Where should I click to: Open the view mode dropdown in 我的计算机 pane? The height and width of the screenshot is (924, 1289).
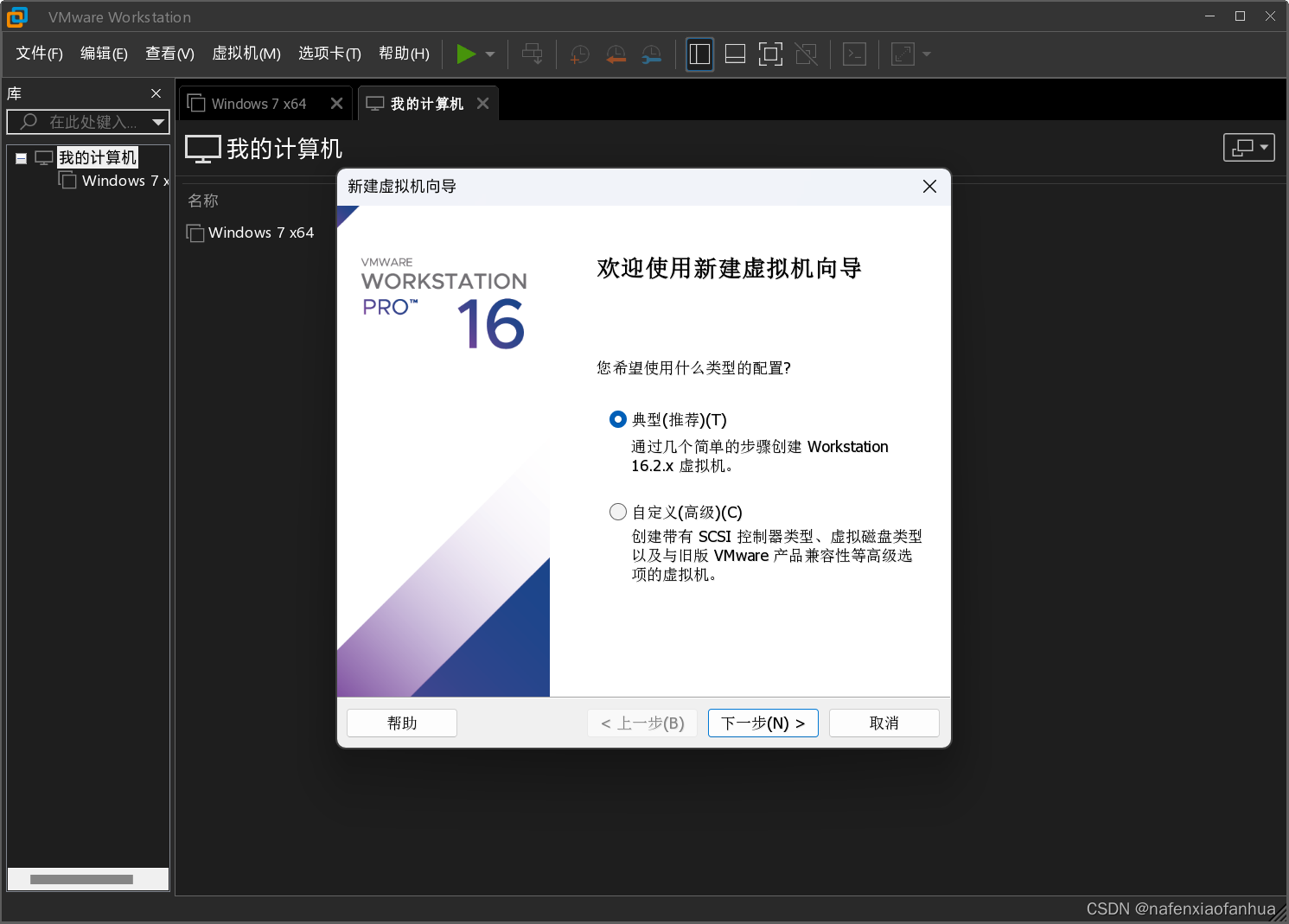(1249, 148)
